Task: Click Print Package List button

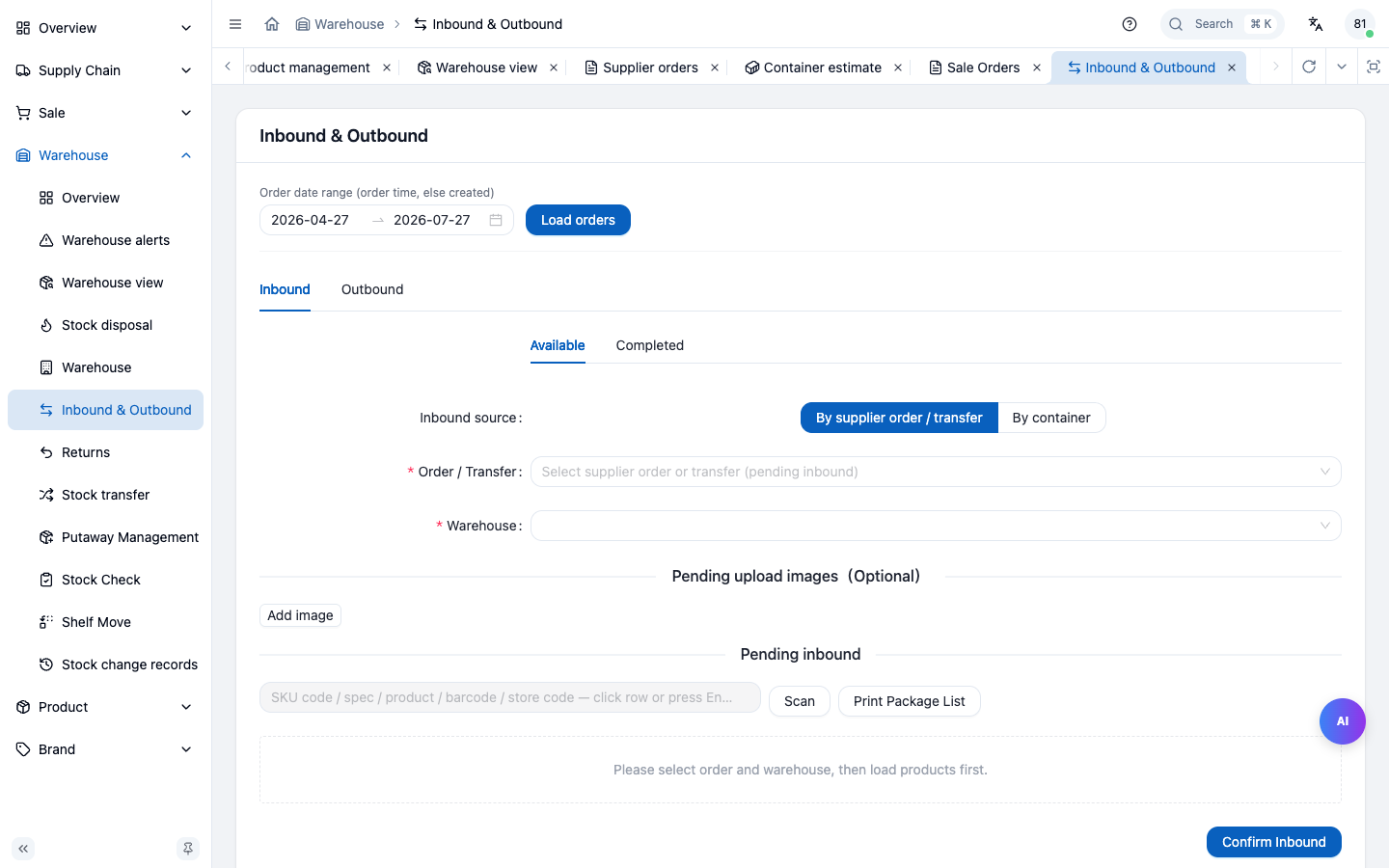Action: coord(910,701)
